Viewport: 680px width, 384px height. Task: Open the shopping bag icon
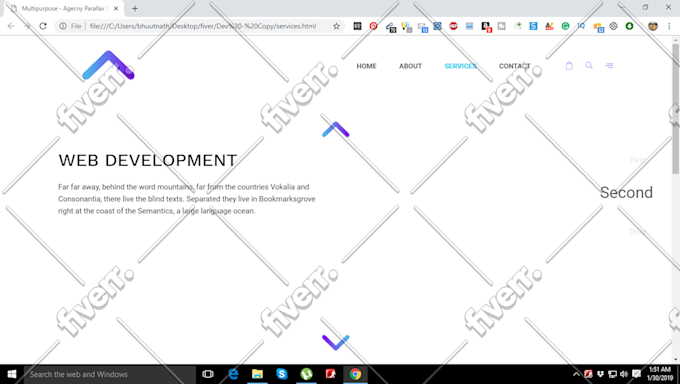click(569, 66)
